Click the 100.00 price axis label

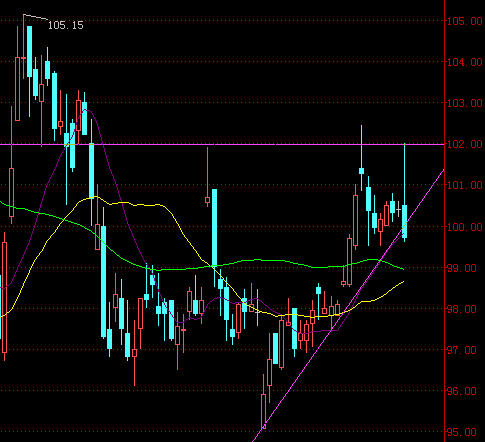pos(464,227)
